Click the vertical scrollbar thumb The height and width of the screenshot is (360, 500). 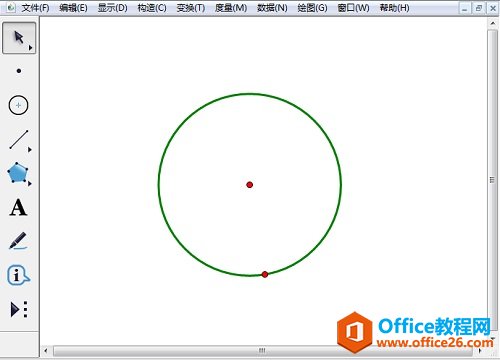[492, 180]
